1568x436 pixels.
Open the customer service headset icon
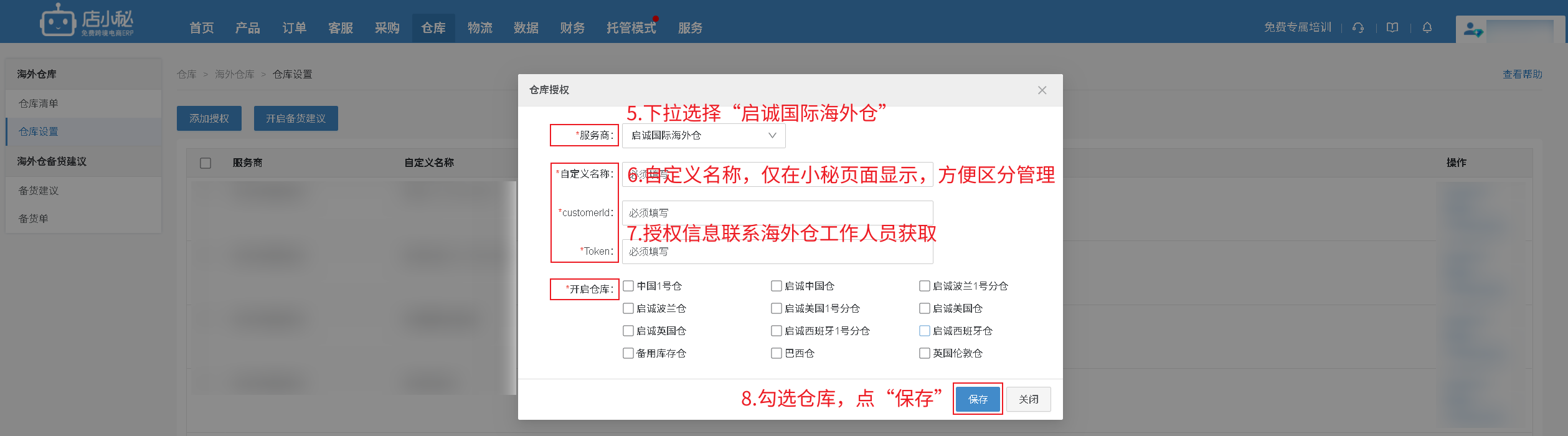tap(1358, 28)
